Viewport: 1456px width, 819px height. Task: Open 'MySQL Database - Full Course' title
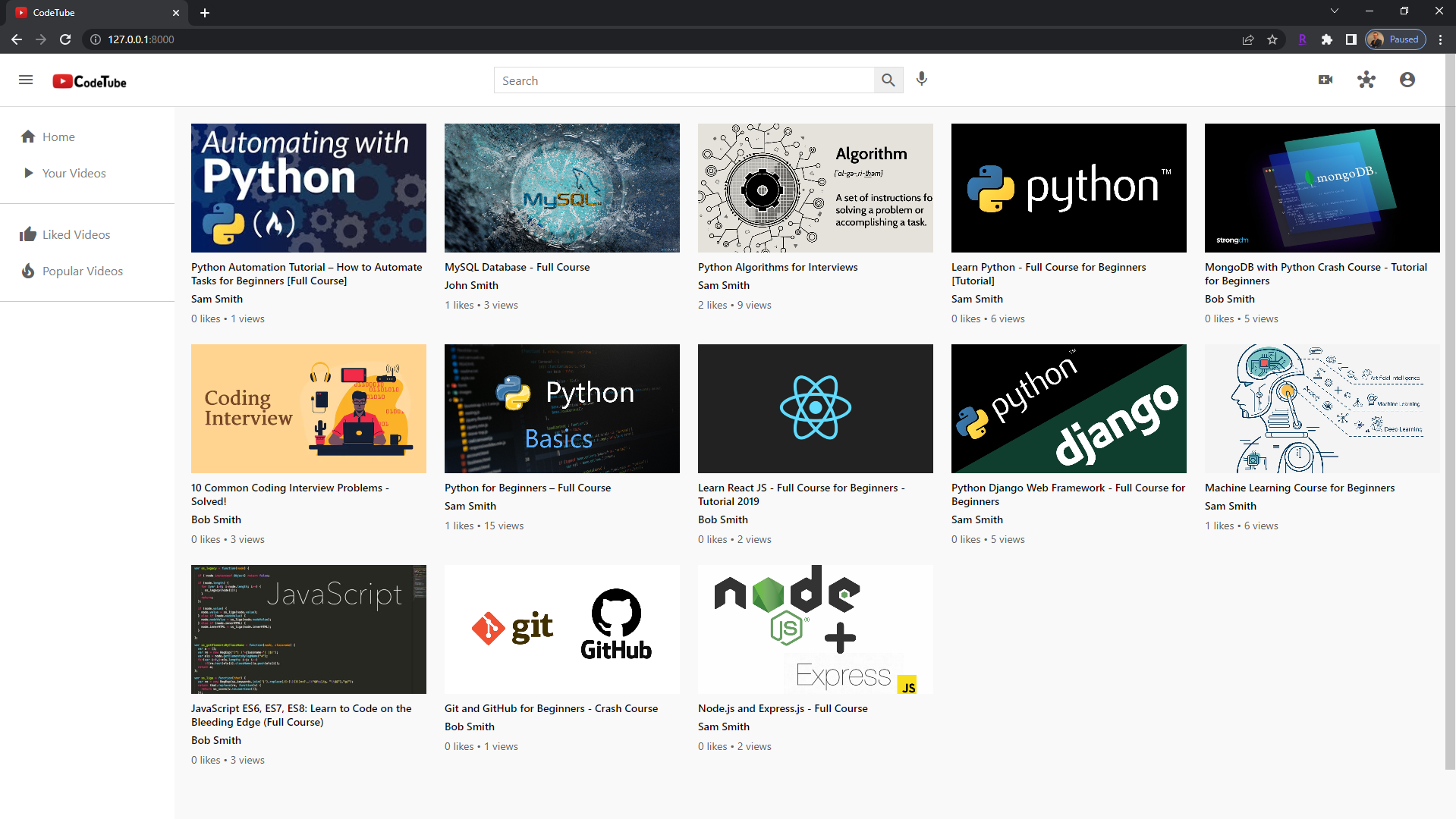pos(517,267)
